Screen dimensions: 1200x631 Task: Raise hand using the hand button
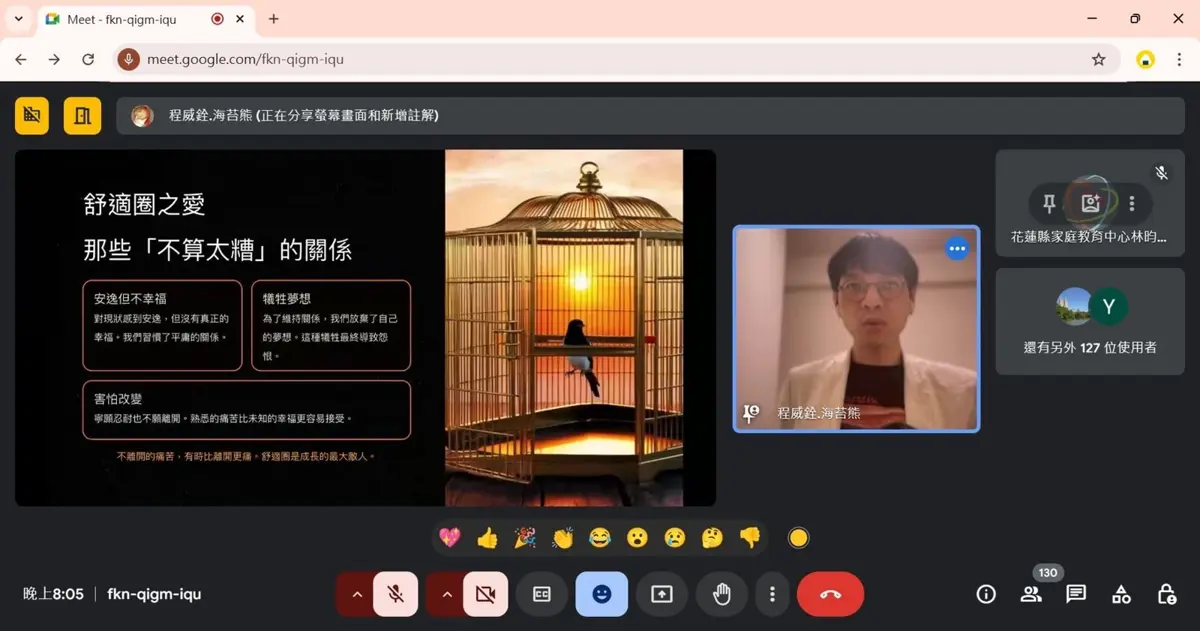tap(722, 594)
